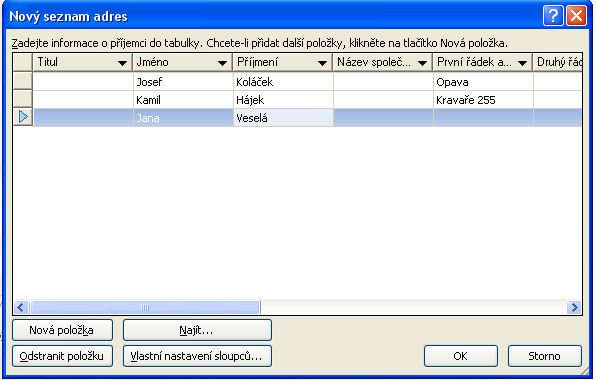The width and height of the screenshot is (596, 380).
Task: Select the cell containing Josef
Action: pos(183,81)
